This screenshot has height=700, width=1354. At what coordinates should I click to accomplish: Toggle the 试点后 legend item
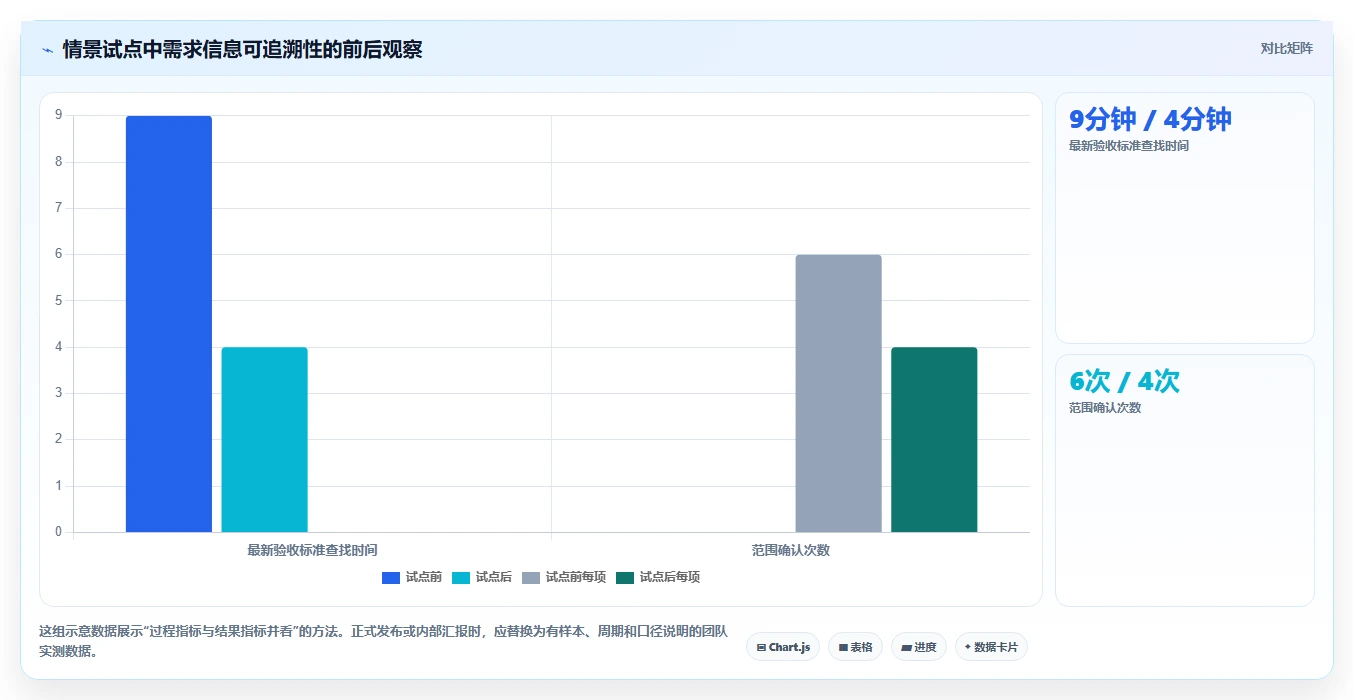pyautogui.click(x=482, y=577)
